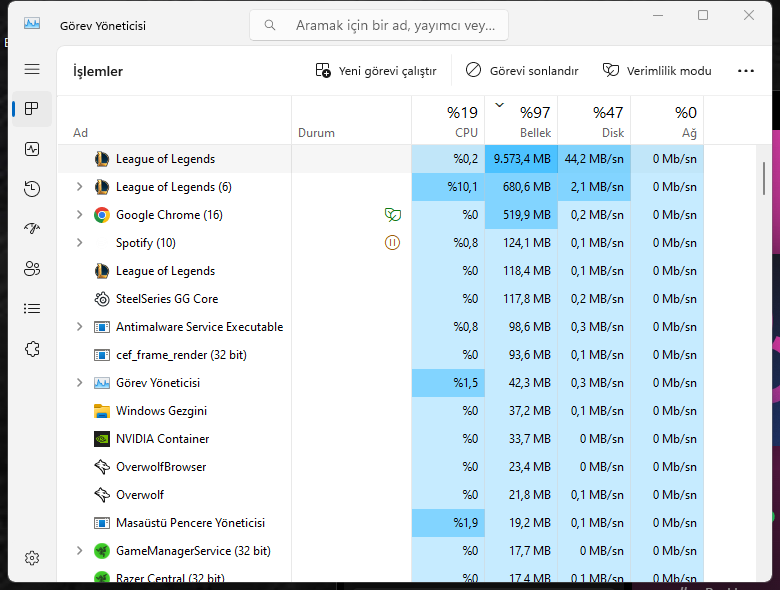Viewport: 780px width, 590px height.
Task: Select League of Legends row with 118,4 MB
Action: pos(381,271)
